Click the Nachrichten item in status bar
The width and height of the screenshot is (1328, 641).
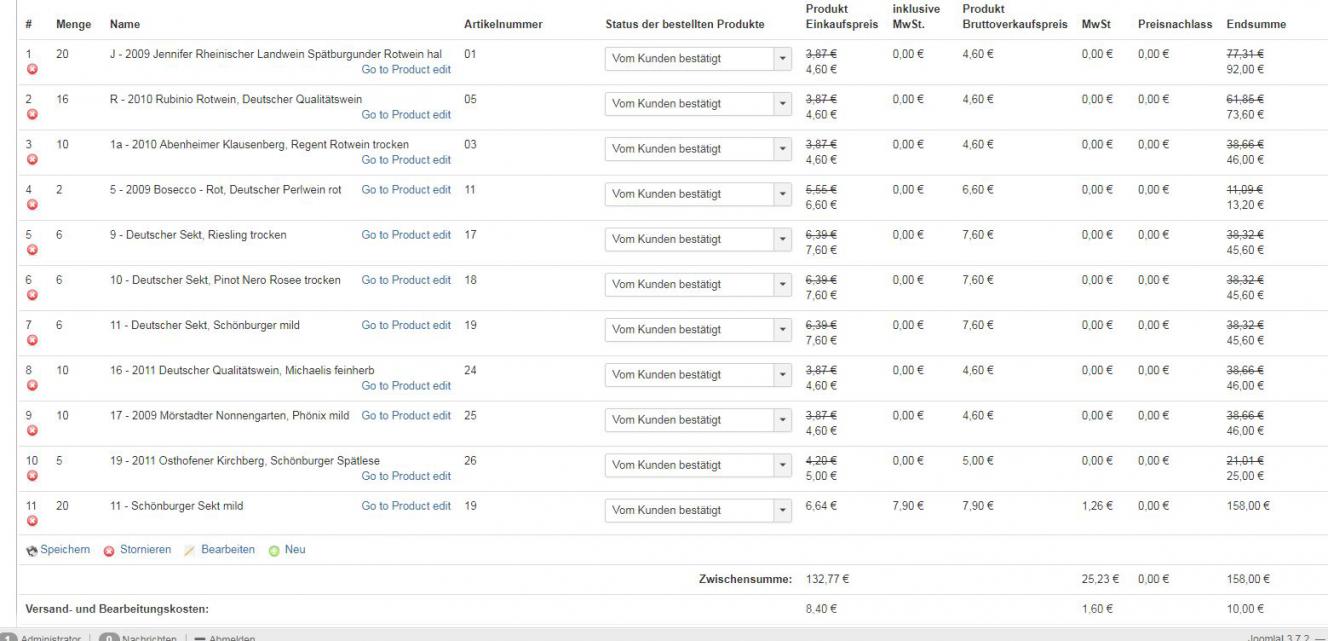pyautogui.click(x=148, y=637)
